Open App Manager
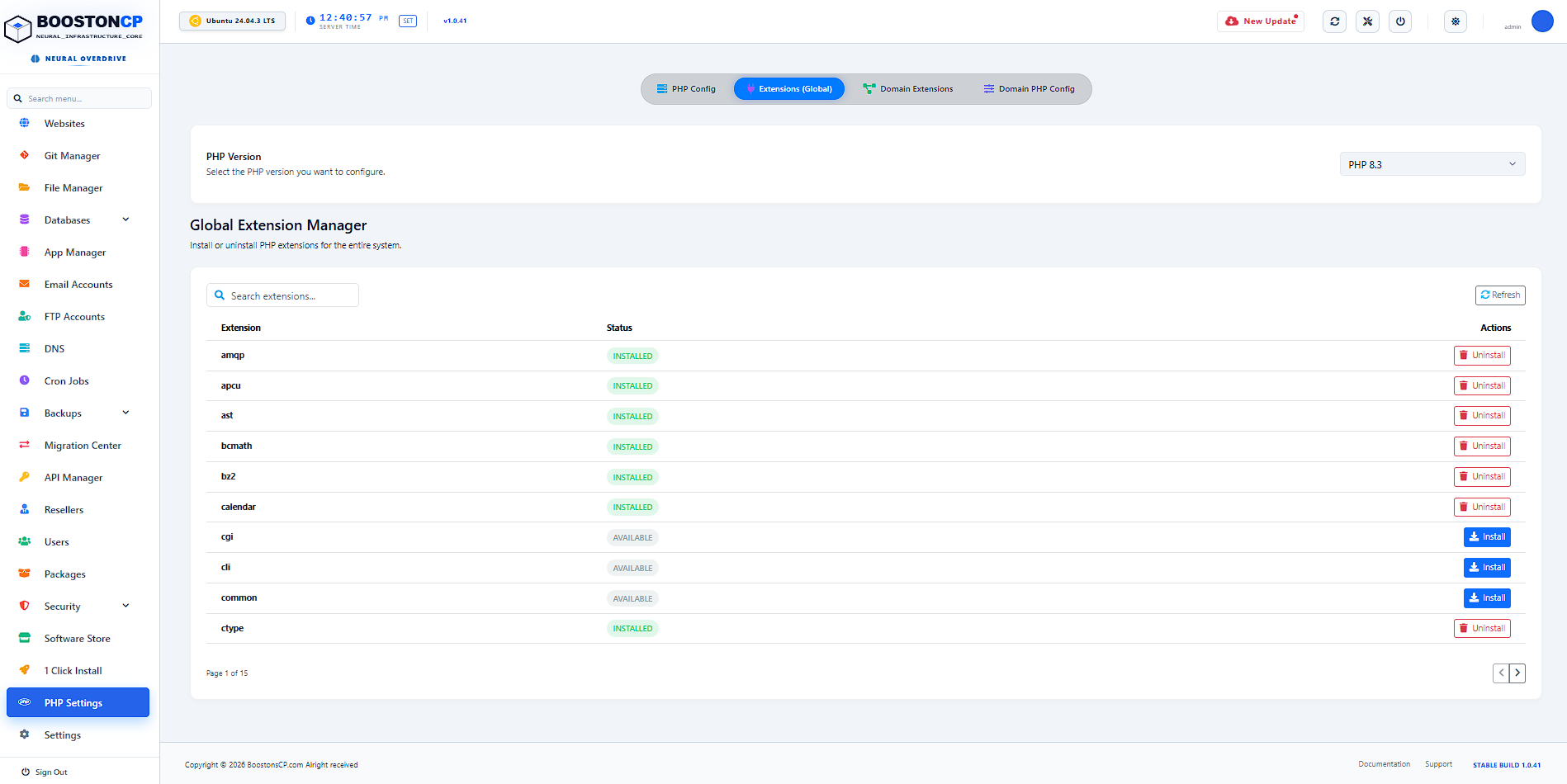The width and height of the screenshot is (1567, 784). point(75,253)
